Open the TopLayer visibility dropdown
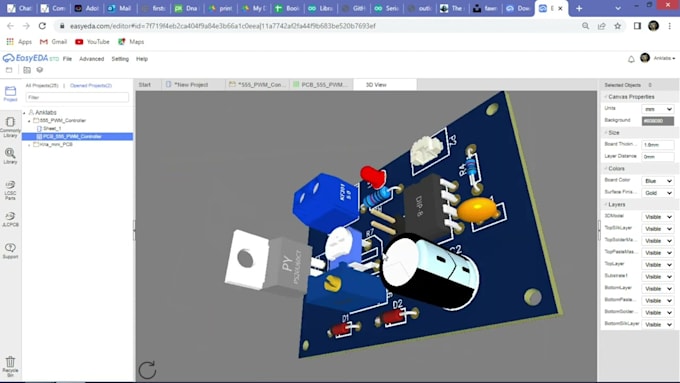 pos(658,265)
